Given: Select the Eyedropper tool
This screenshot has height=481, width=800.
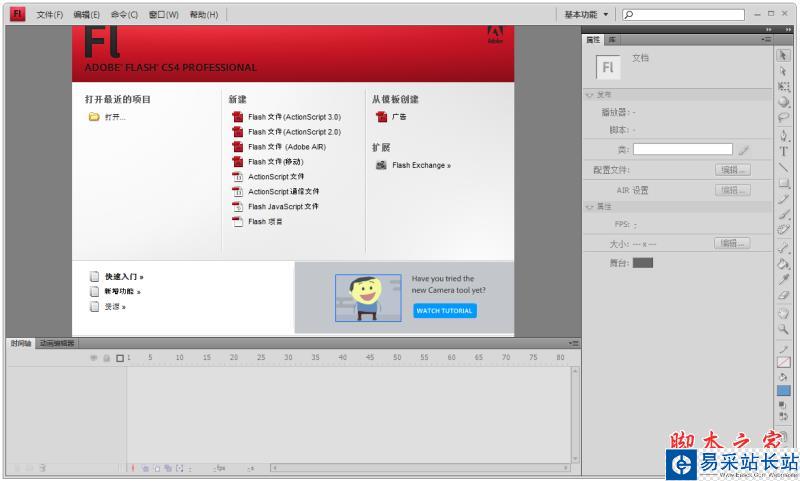Looking at the screenshot, I should pyautogui.click(x=783, y=280).
